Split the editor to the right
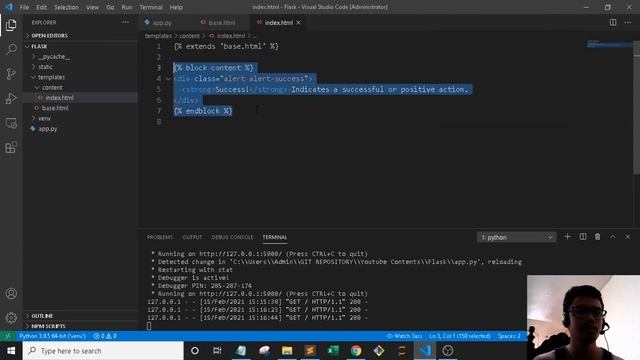This screenshot has width=640, height=360. 613,22
